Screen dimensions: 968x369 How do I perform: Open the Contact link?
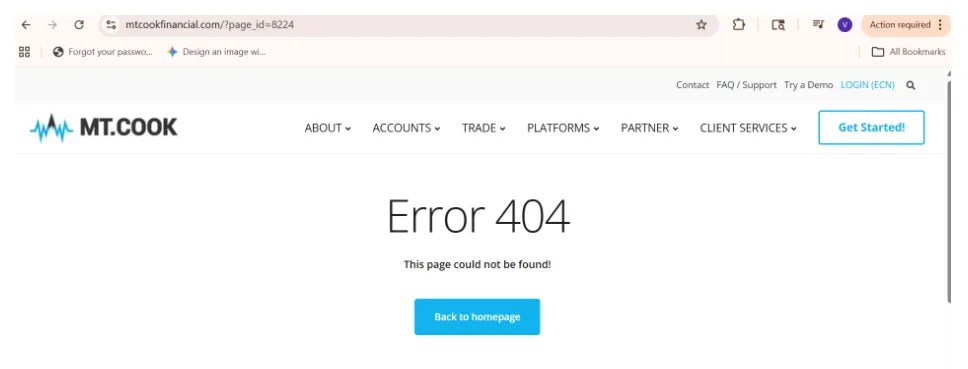tap(692, 85)
